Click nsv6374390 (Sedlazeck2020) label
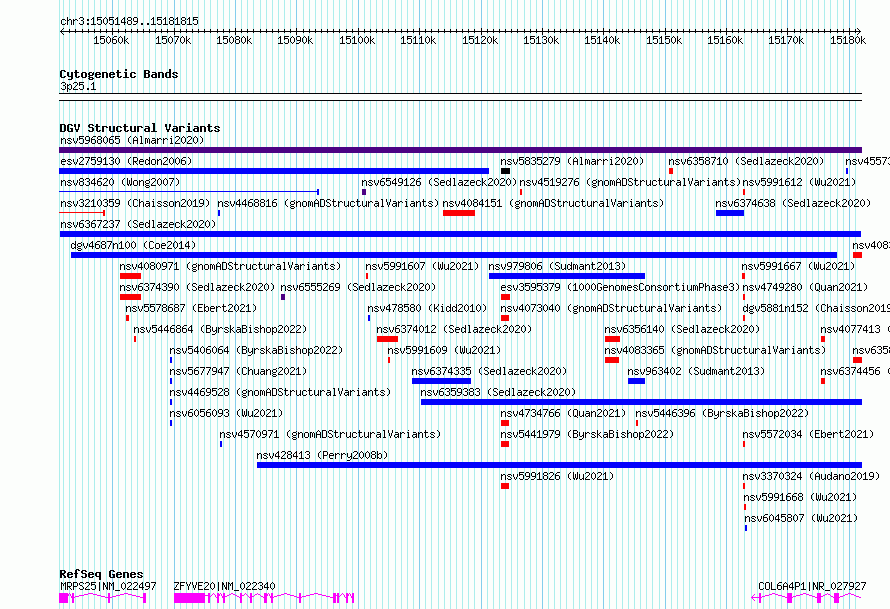890x609 pixels. [197, 287]
